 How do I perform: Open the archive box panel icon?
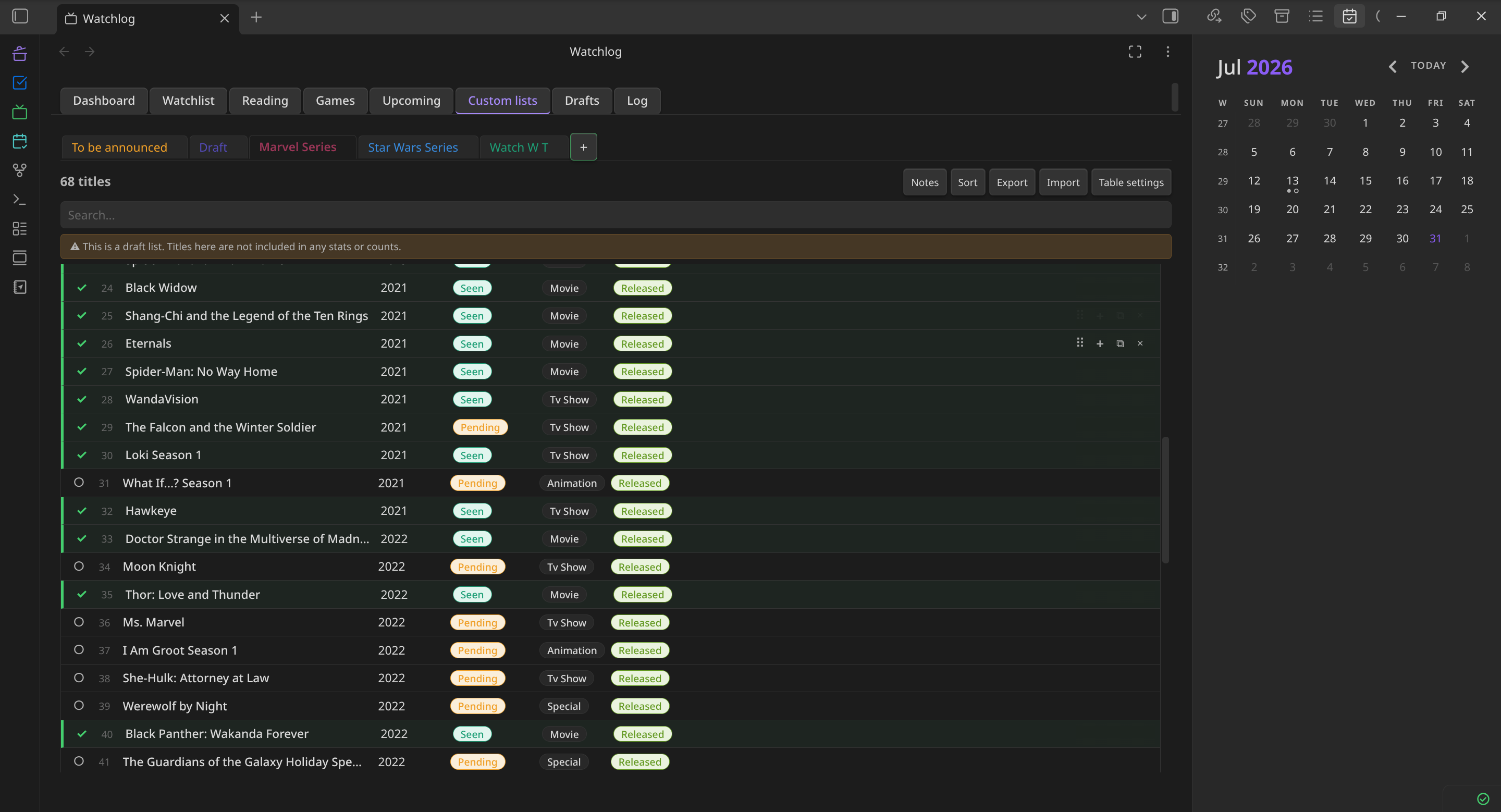pos(1282,16)
